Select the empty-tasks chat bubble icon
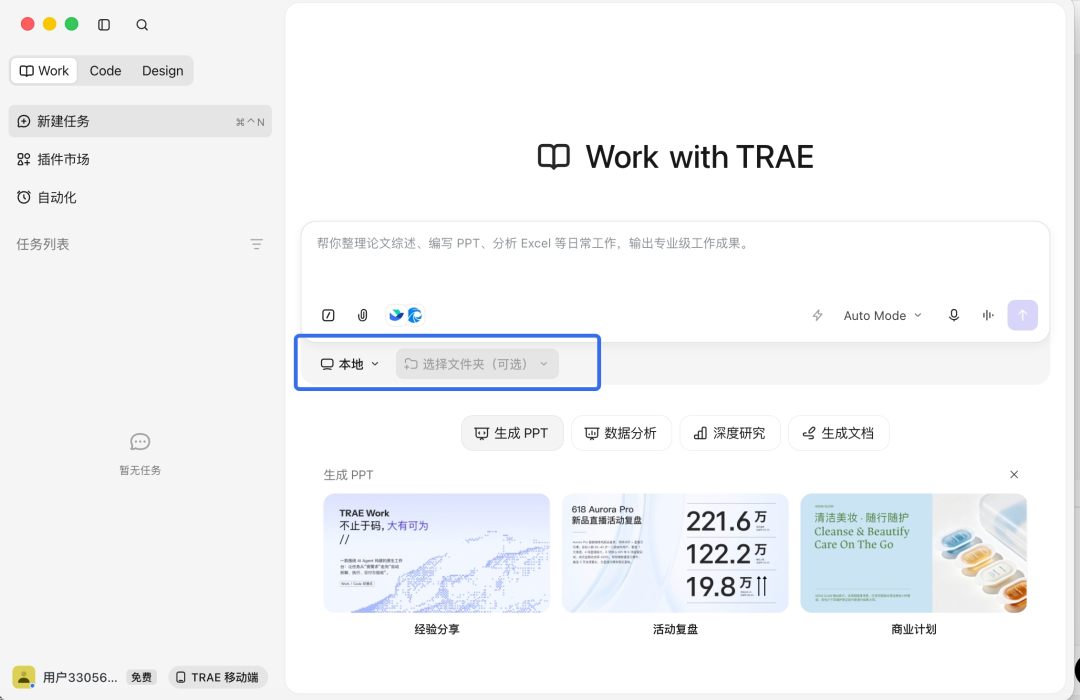Image resolution: width=1080 pixels, height=700 pixels. pyautogui.click(x=140, y=442)
